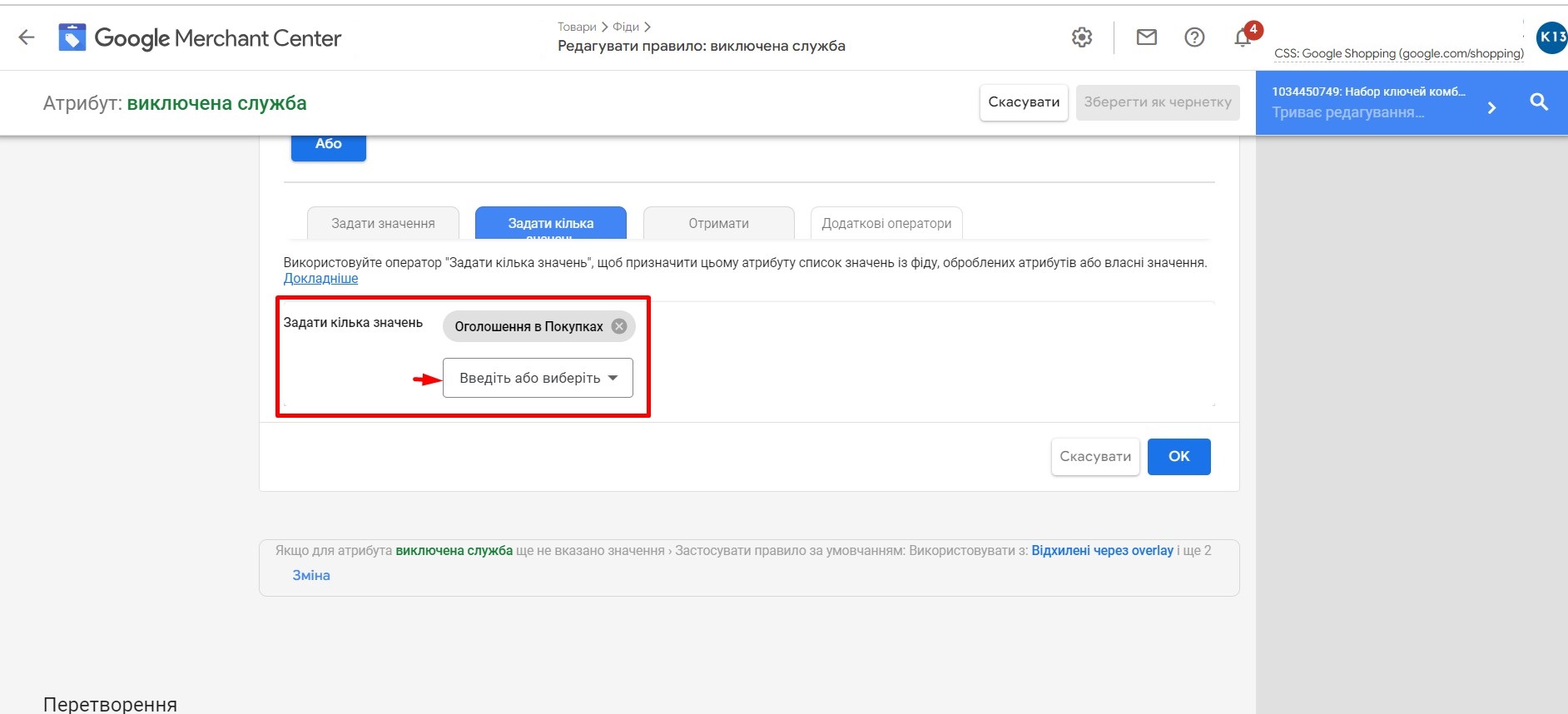This screenshot has width=1568, height=714.
Task: Click 'Зберегти як чернетку' button
Action: click(x=1158, y=102)
